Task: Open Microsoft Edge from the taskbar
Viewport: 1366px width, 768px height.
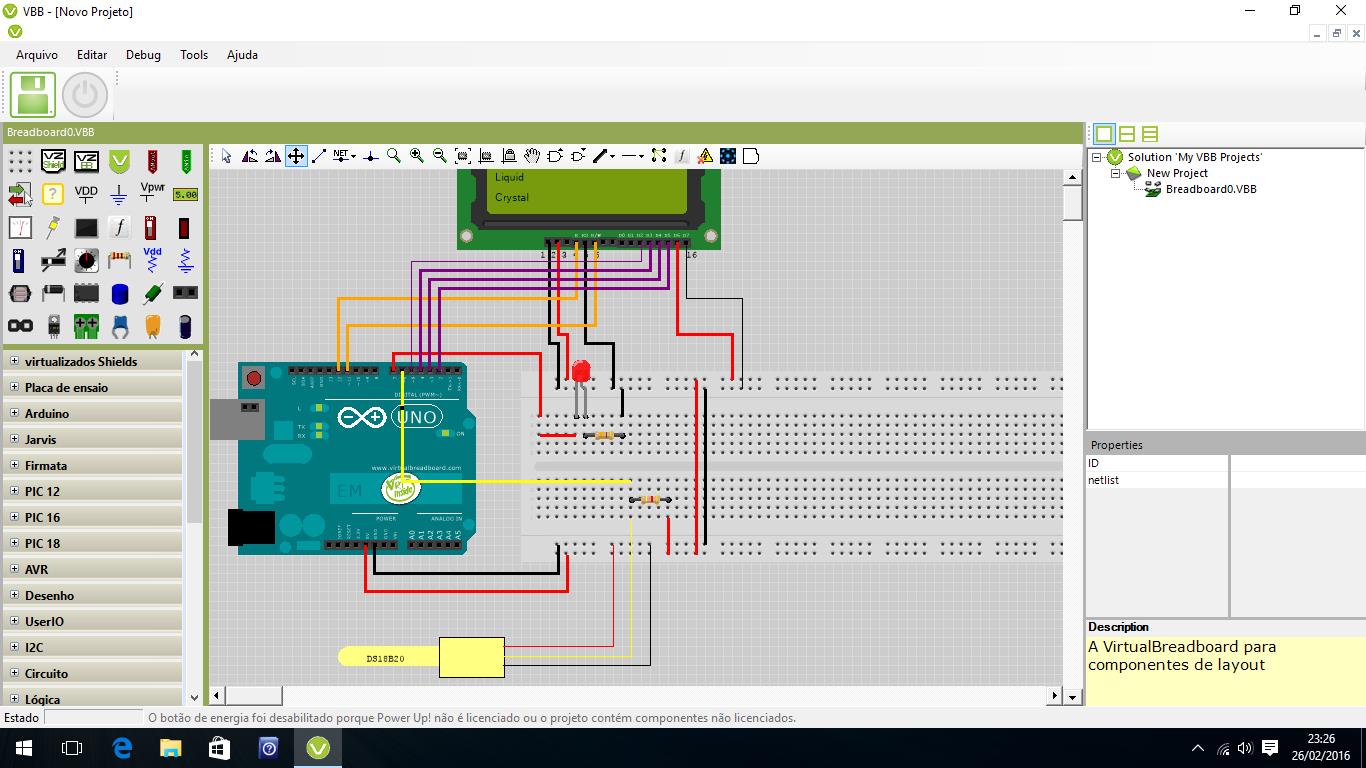Action: click(x=122, y=747)
